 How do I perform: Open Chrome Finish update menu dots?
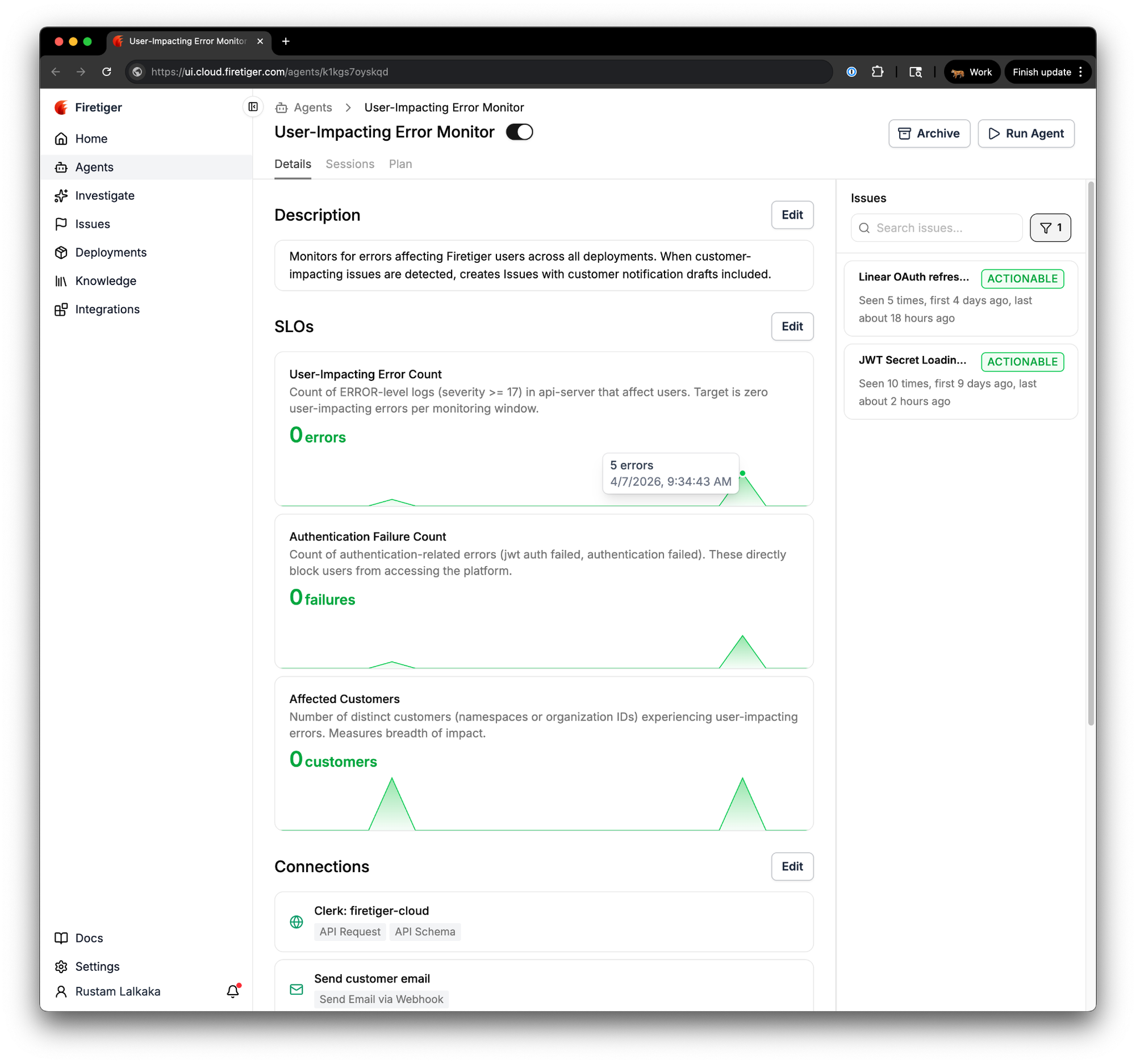(x=1080, y=72)
